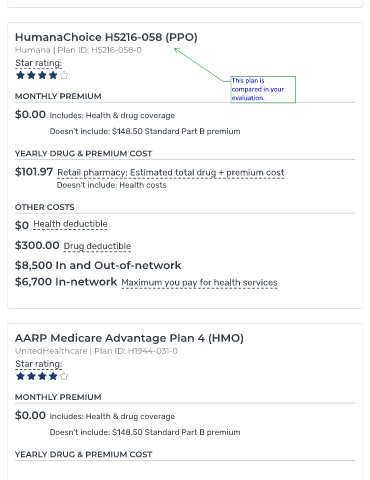
Task: Click the empty fifth star on AARP plan
Action: (64, 376)
